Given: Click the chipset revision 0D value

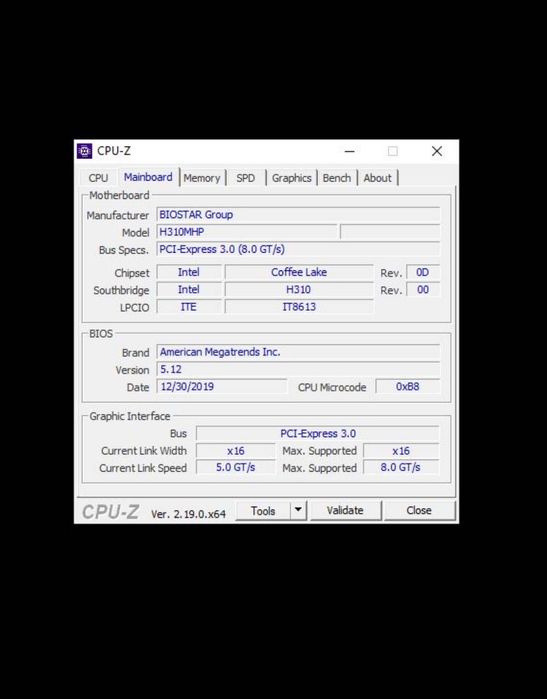Looking at the screenshot, I should pos(423,272).
